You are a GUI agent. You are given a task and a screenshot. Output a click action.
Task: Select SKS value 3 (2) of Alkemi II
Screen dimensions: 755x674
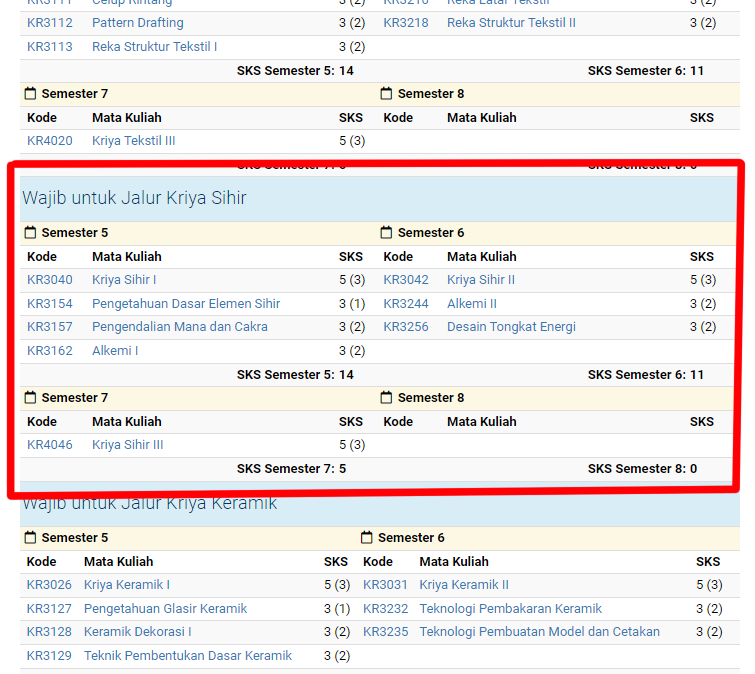(703, 304)
